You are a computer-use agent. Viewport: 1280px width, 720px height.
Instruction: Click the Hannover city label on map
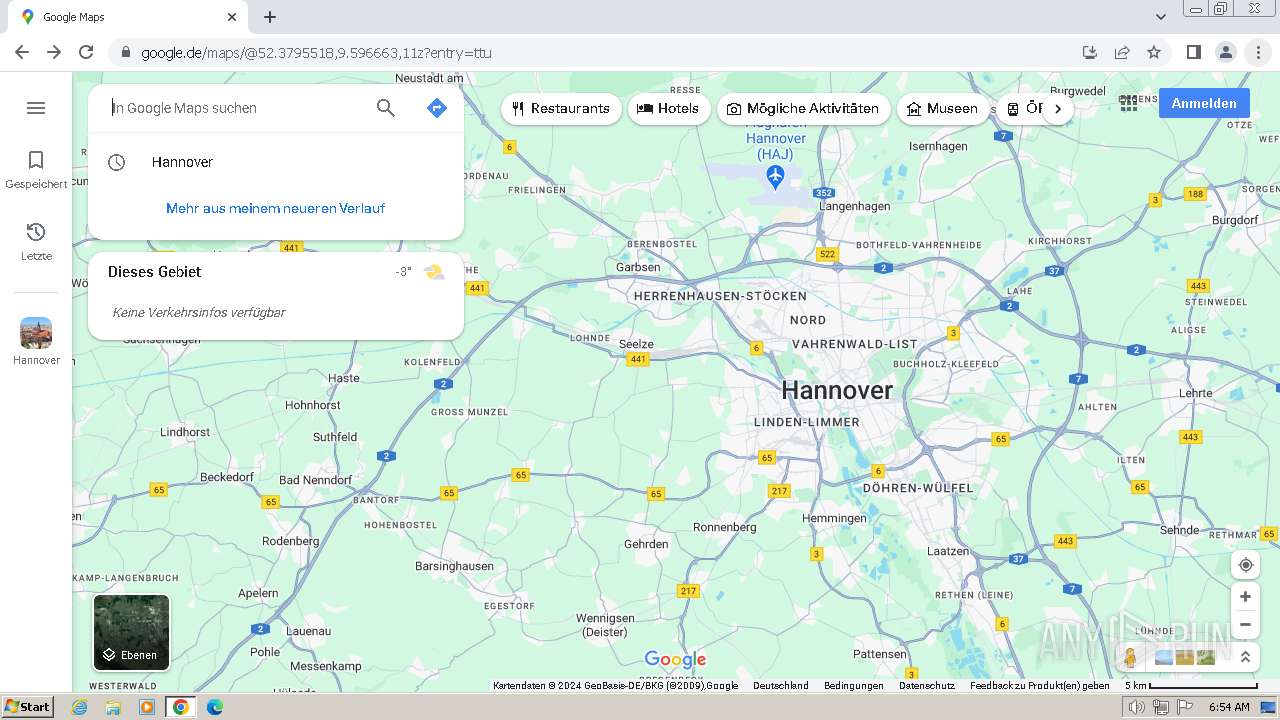click(837, 391)
